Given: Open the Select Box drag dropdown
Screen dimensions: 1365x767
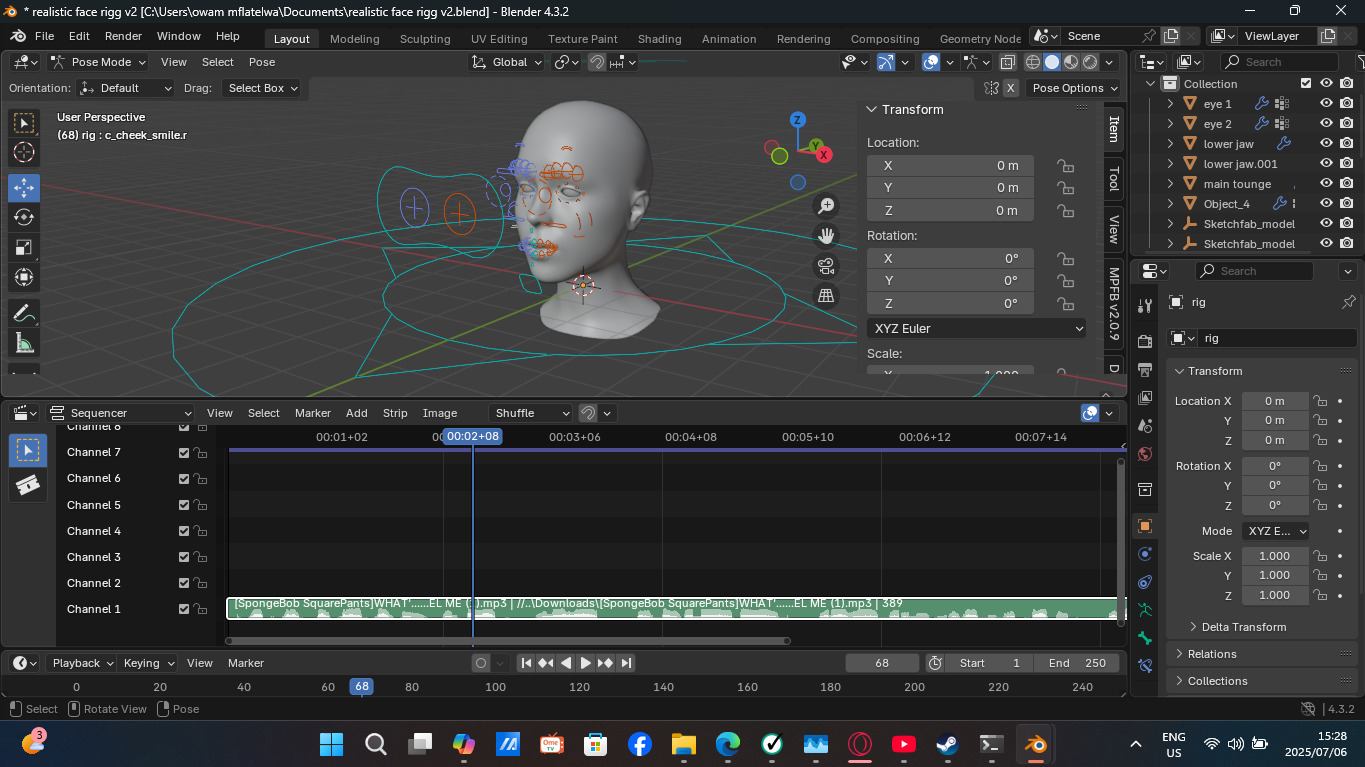Looking at the screenshot, I should (262, 88).
